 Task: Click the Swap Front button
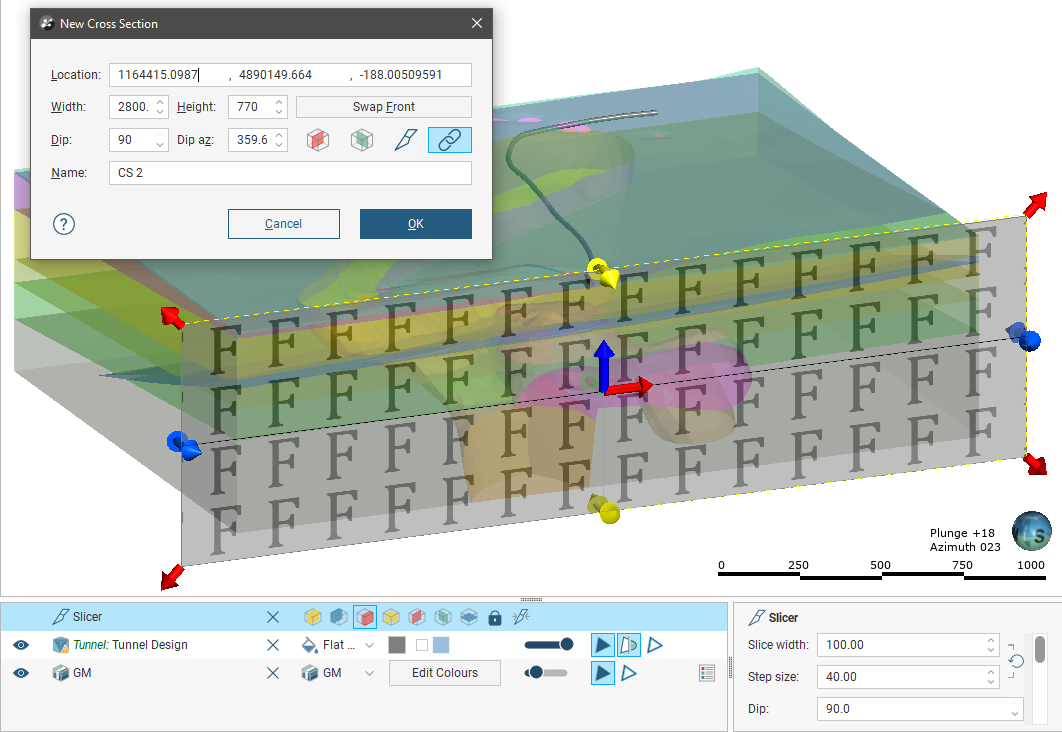(x=383, y=107)
